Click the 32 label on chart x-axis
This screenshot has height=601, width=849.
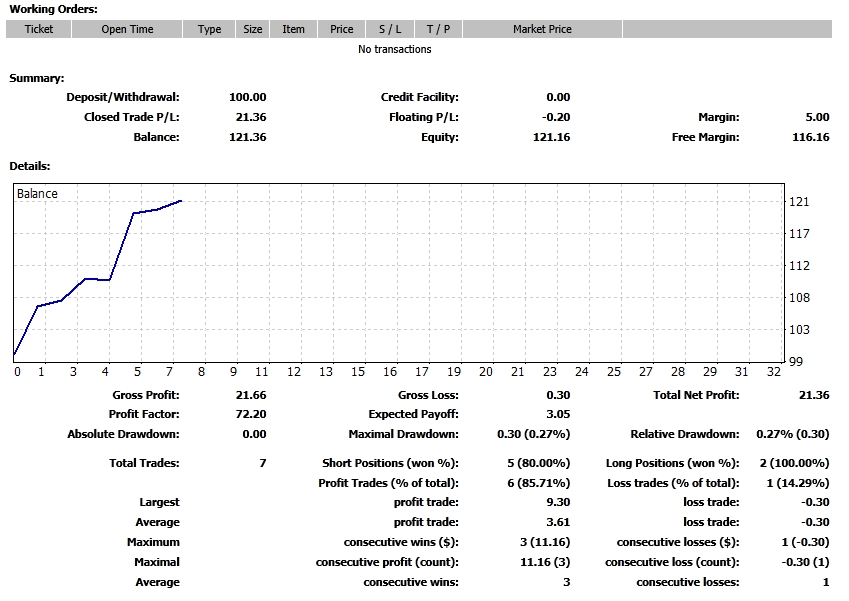click(774, 372)
